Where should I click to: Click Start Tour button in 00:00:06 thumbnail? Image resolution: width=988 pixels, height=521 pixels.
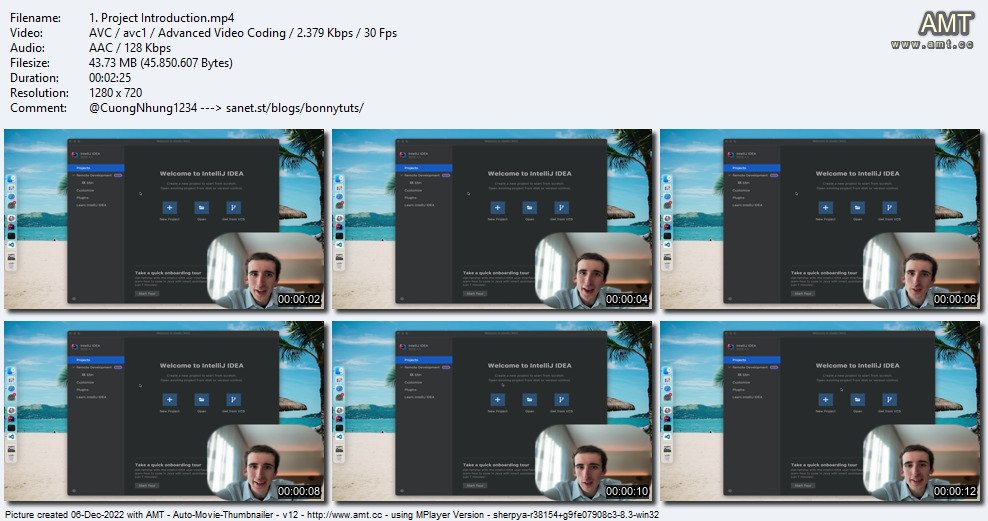pos(803,294)
